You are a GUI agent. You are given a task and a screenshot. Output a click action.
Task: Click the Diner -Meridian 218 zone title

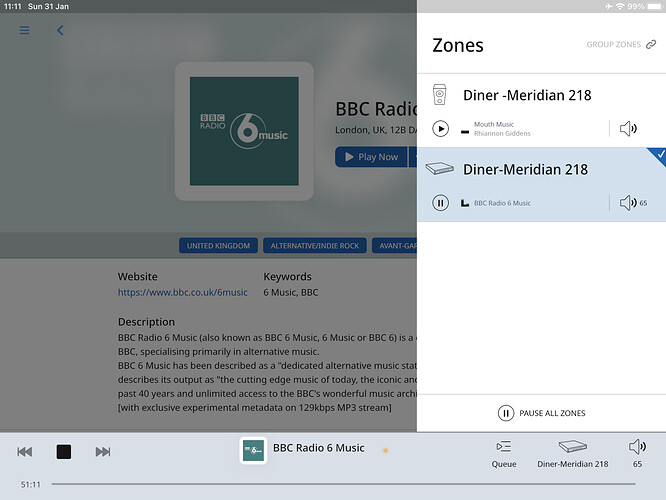point(527,95)
